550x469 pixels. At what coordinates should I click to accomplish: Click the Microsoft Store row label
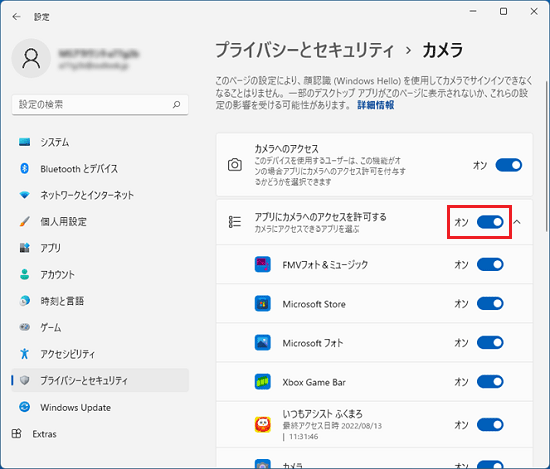pos(314,304)
